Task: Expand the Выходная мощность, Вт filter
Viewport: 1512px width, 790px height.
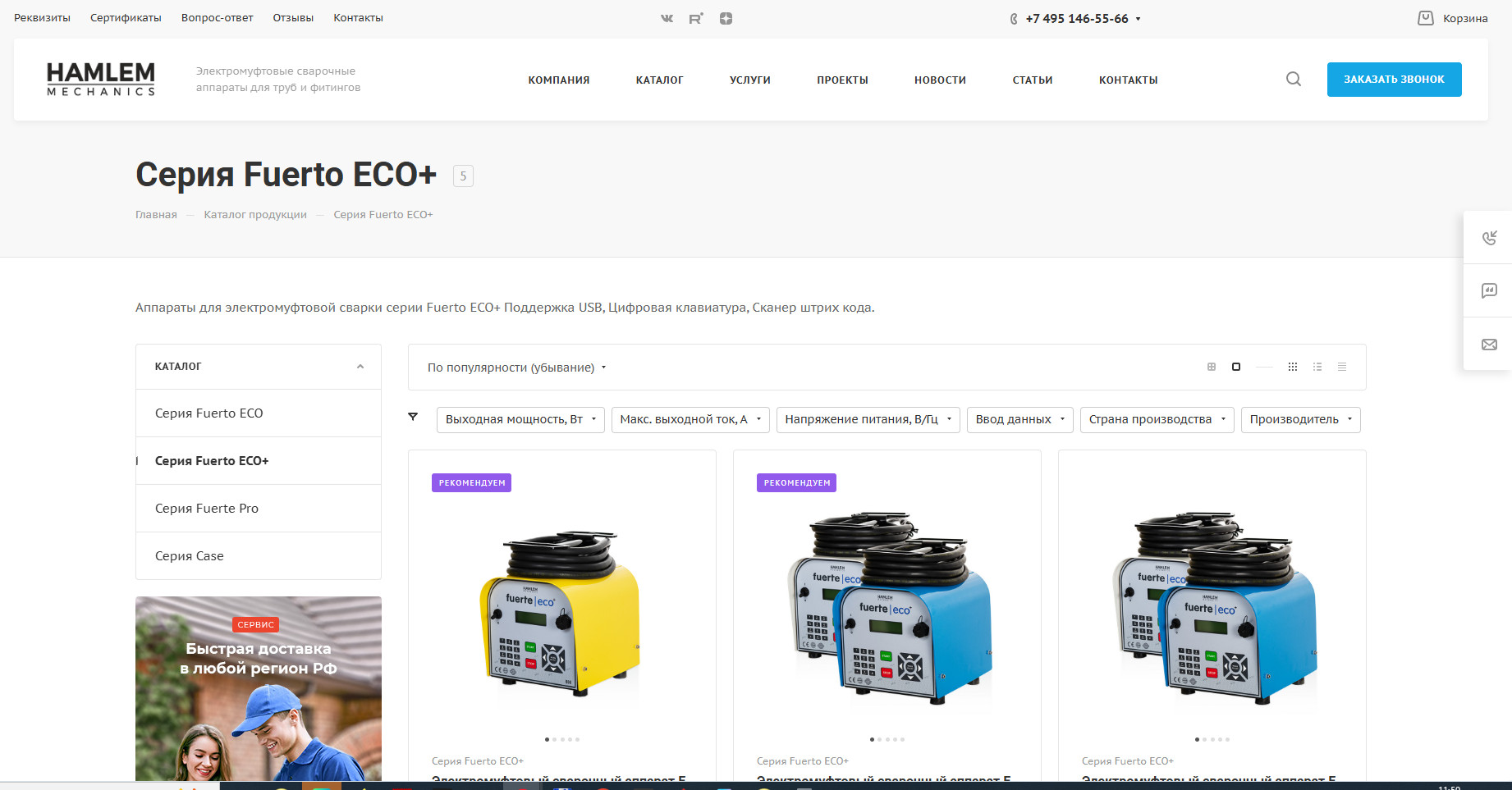Action: pos(520,419)
